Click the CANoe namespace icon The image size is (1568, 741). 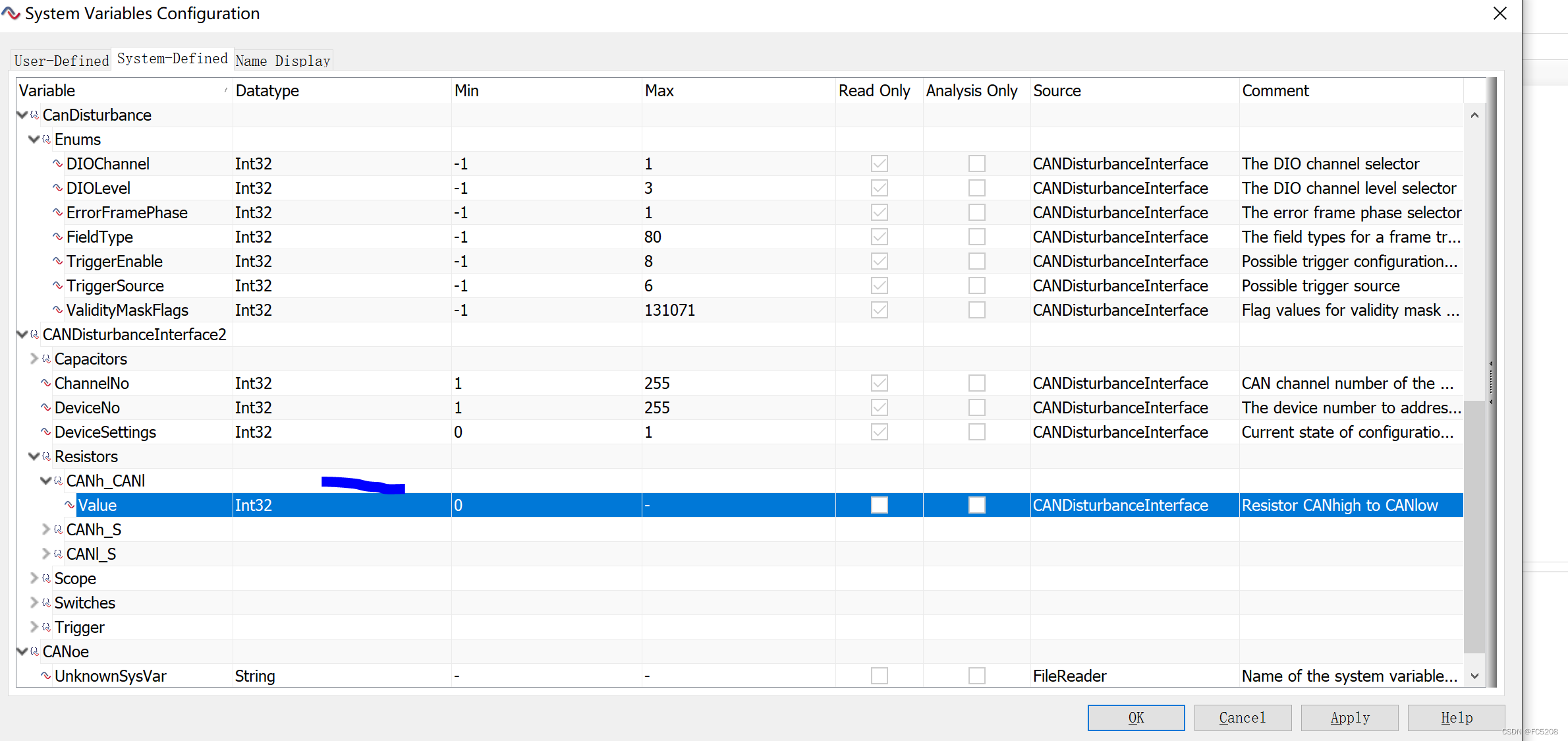point(34,651)
